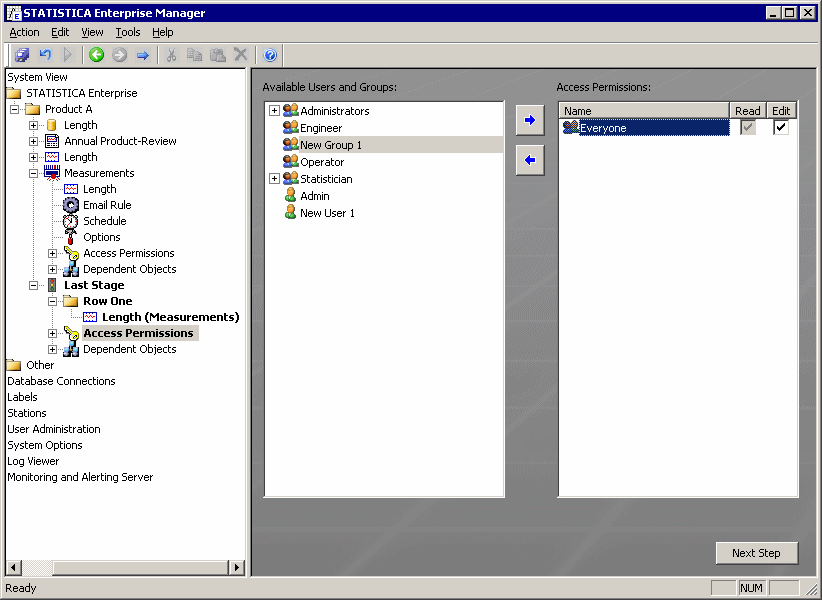Remove permission with left arrow button
This screenshot has width=822, height=600.
530,160
